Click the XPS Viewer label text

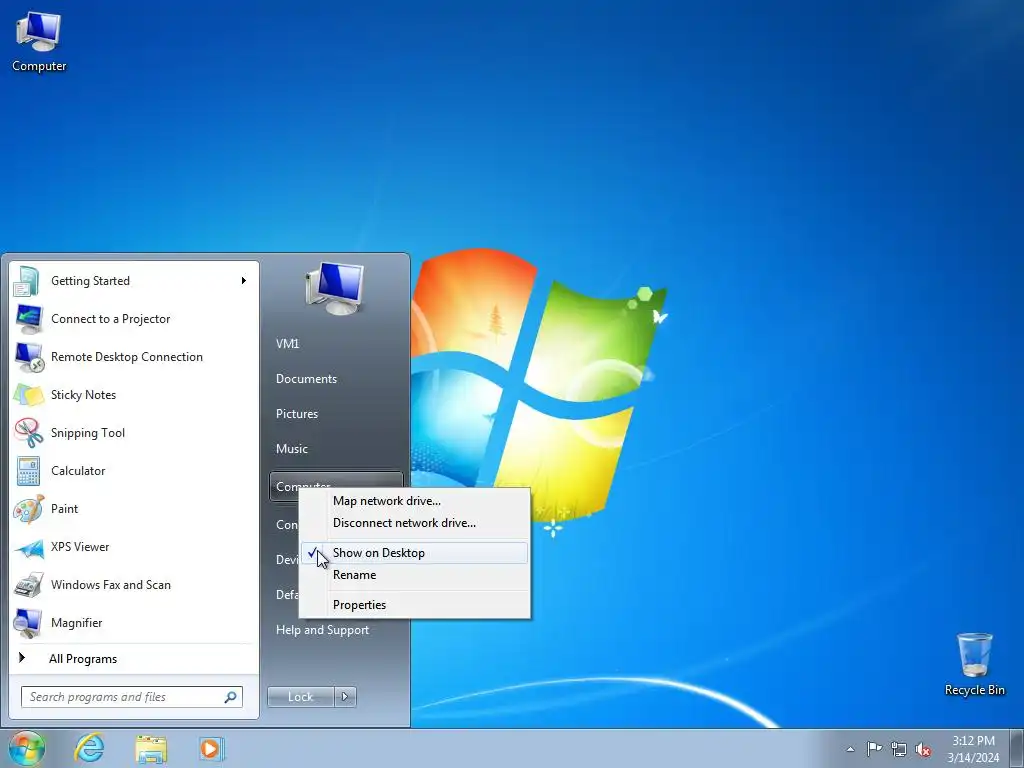click(x=80, y=547)
